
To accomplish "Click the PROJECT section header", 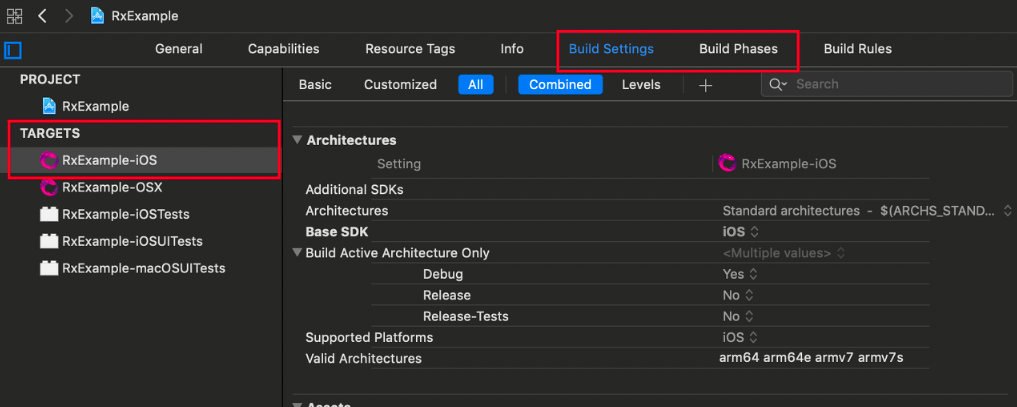I will tap(50, 79).
